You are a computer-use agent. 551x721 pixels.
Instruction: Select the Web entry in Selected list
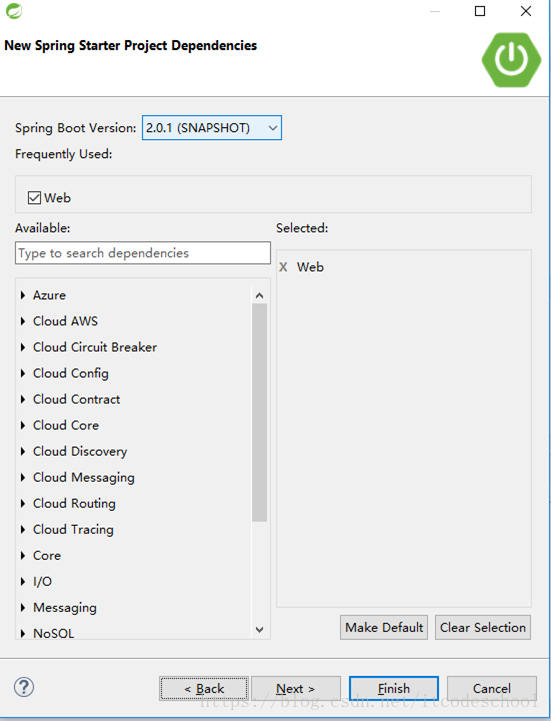(x=310, y=267)
